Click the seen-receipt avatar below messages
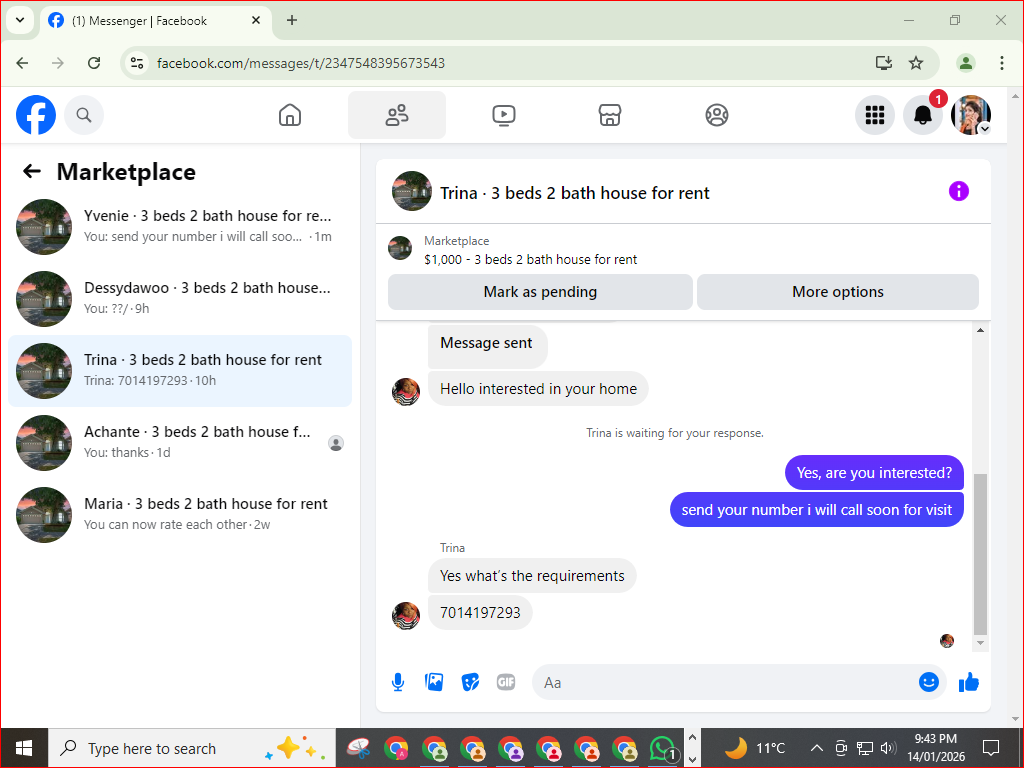Screen dimensions: 1024x768 coord(947,641)
